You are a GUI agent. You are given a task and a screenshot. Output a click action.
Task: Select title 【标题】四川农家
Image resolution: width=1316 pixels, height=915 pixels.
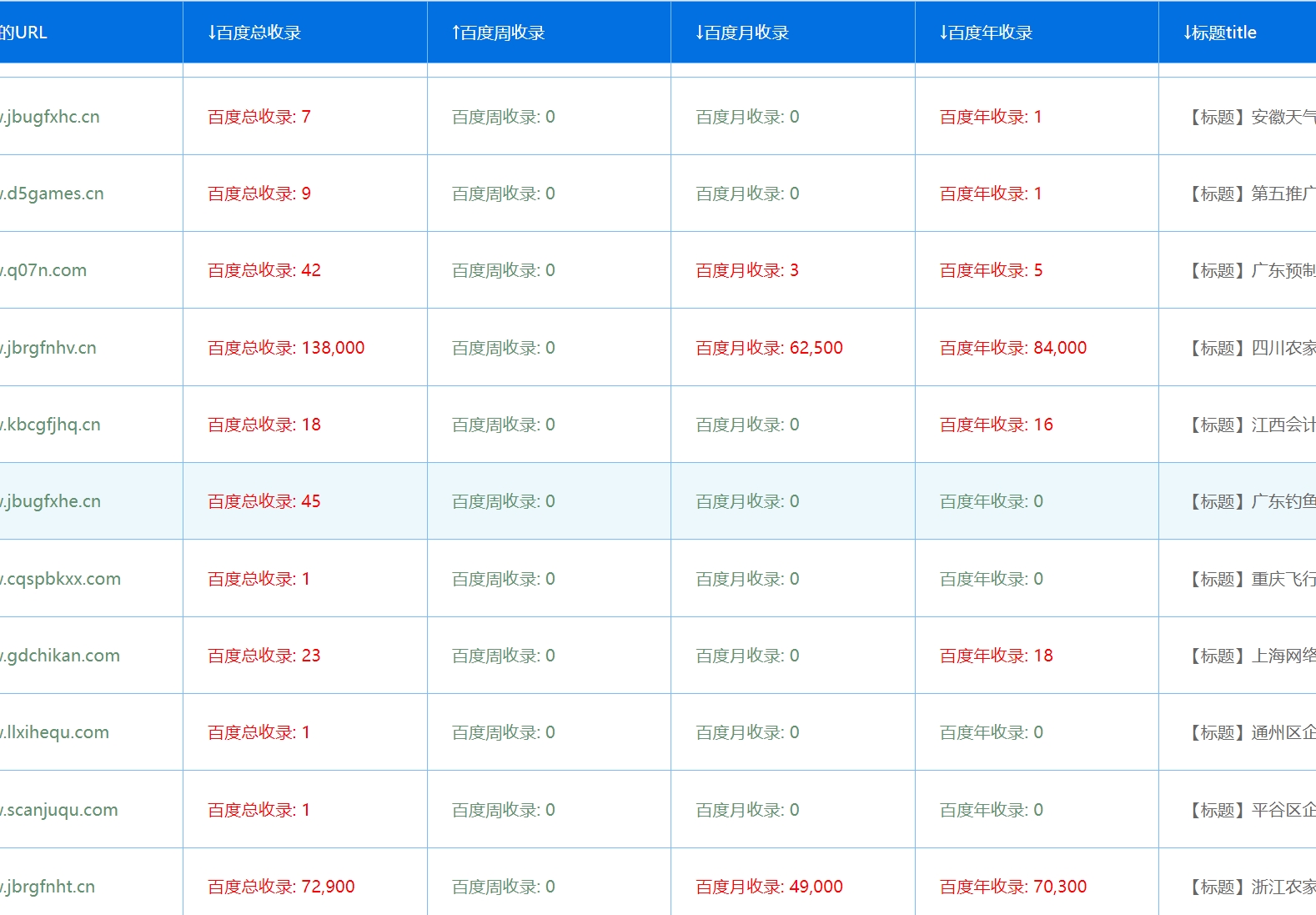pos(1249,348)
